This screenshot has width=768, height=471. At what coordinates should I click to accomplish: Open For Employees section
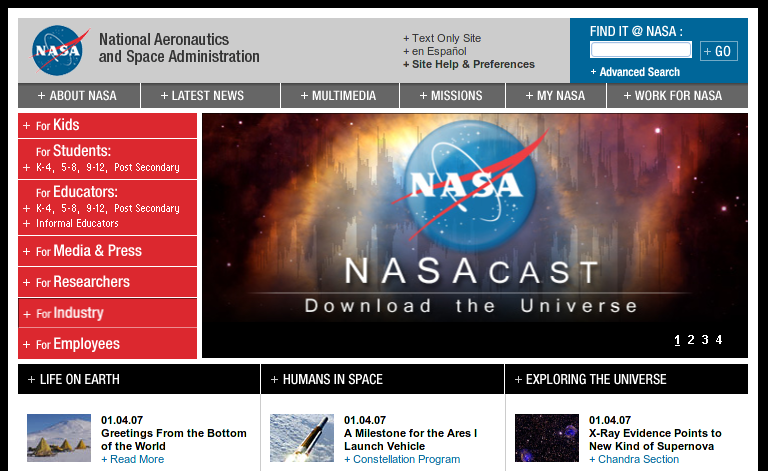point(107,344)
